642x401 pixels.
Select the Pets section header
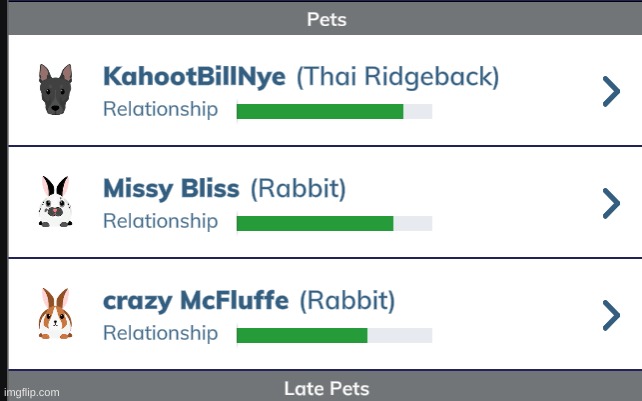pos(327,19)
